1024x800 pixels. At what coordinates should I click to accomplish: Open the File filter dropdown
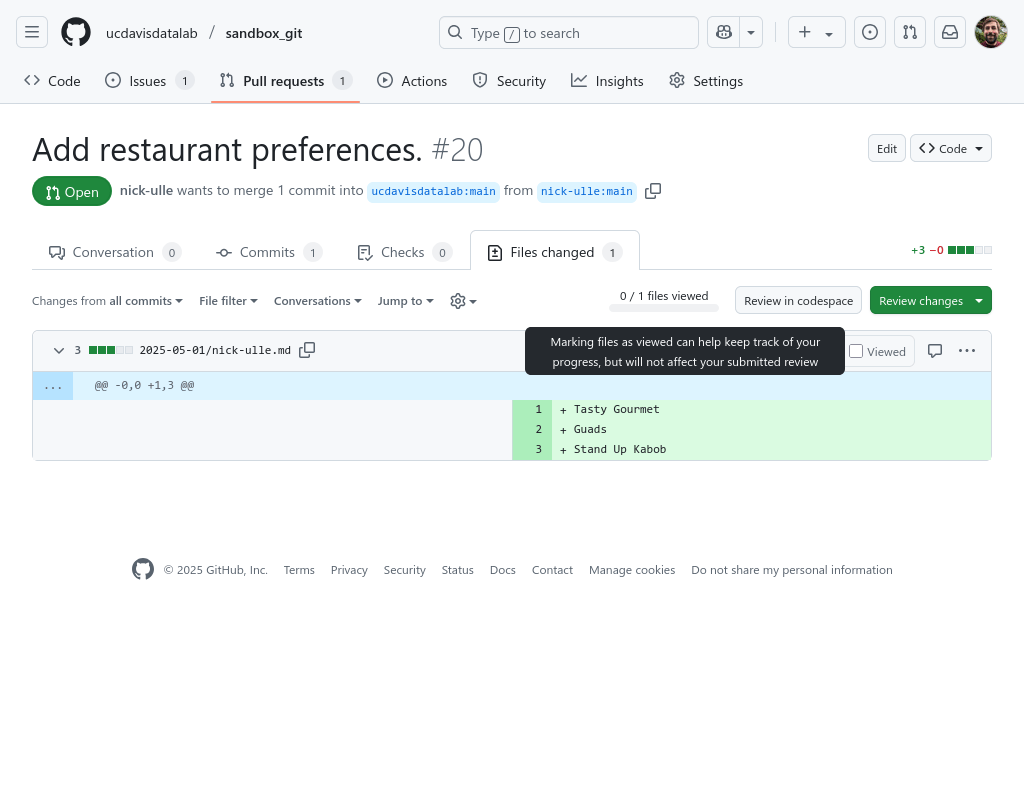tap(228, 301)
